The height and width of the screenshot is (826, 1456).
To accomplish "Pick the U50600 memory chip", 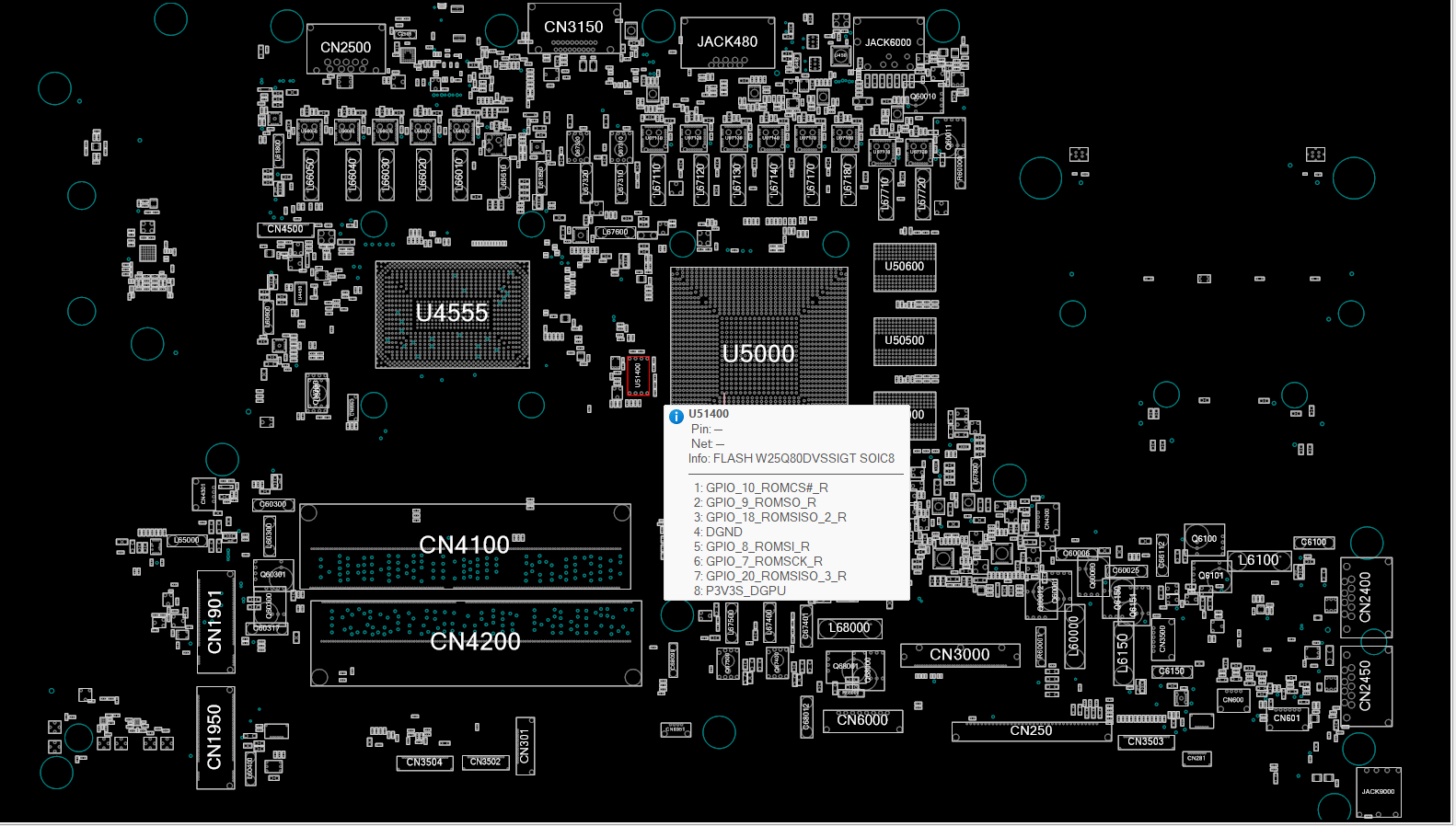I will point(905,267).
